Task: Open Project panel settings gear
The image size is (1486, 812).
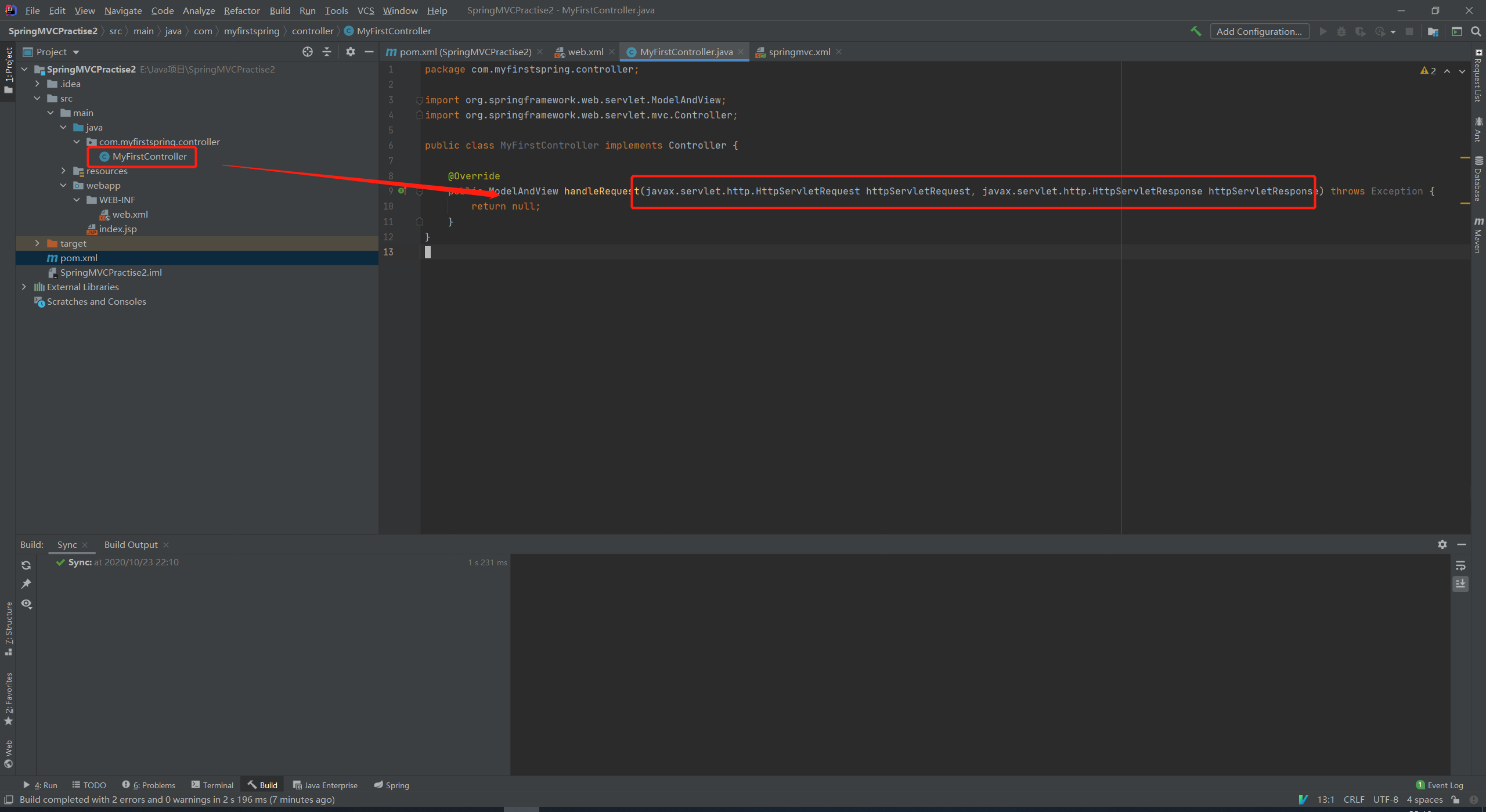Action: (350, 52)
